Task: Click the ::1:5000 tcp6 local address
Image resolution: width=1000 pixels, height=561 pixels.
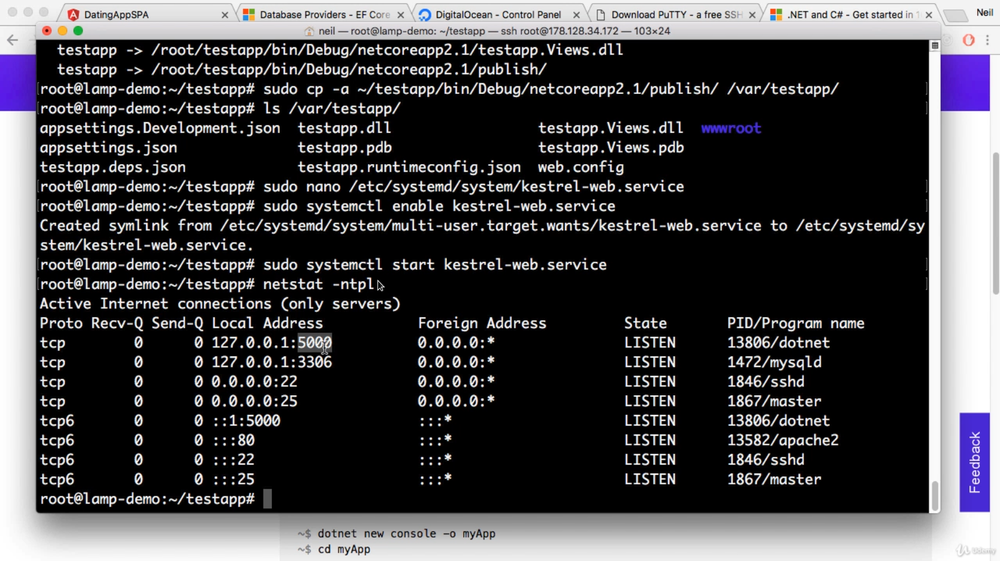Action: click(246, 421)
